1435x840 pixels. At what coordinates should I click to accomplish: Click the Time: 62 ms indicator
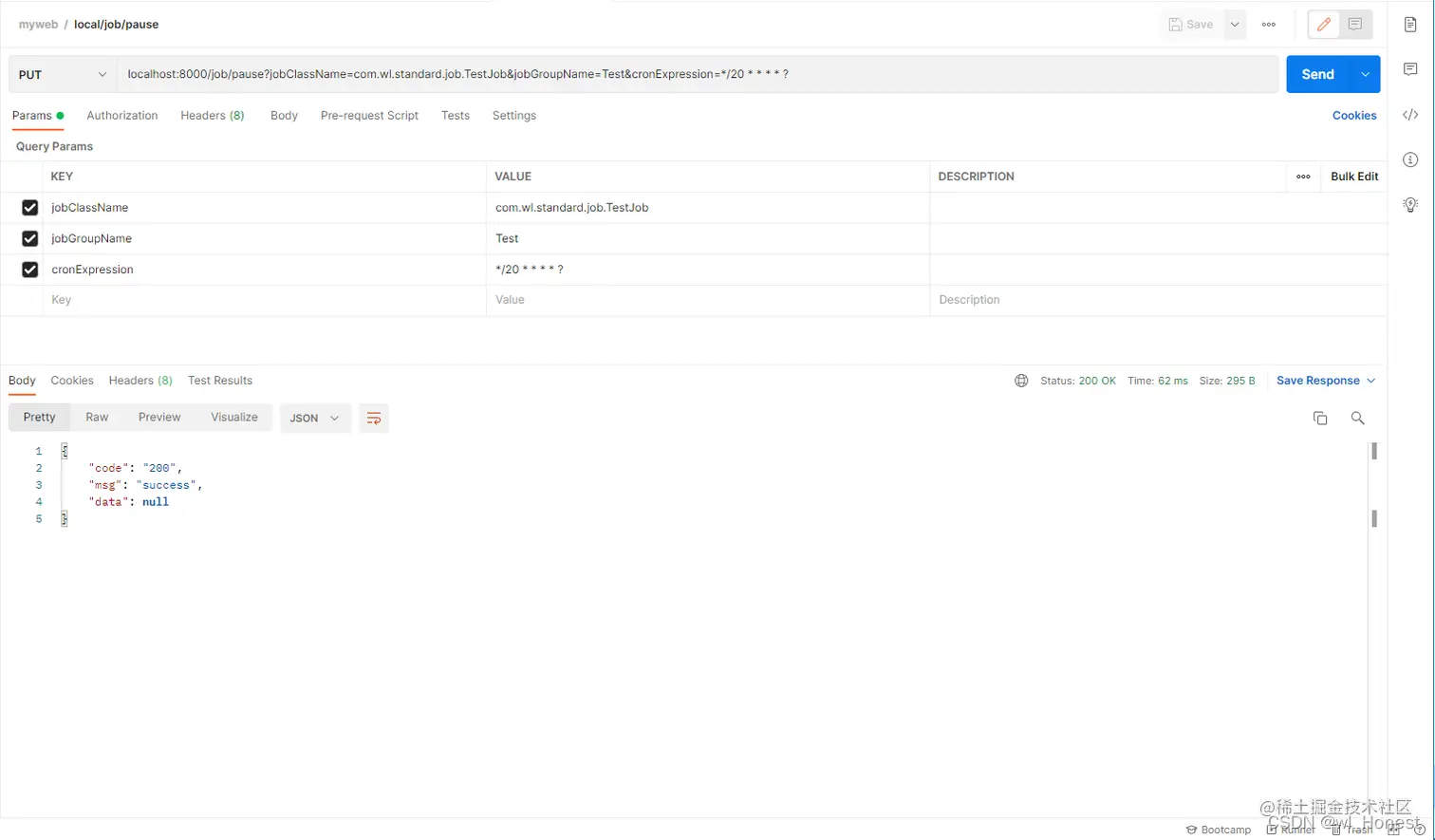[x=1158, y=381]
